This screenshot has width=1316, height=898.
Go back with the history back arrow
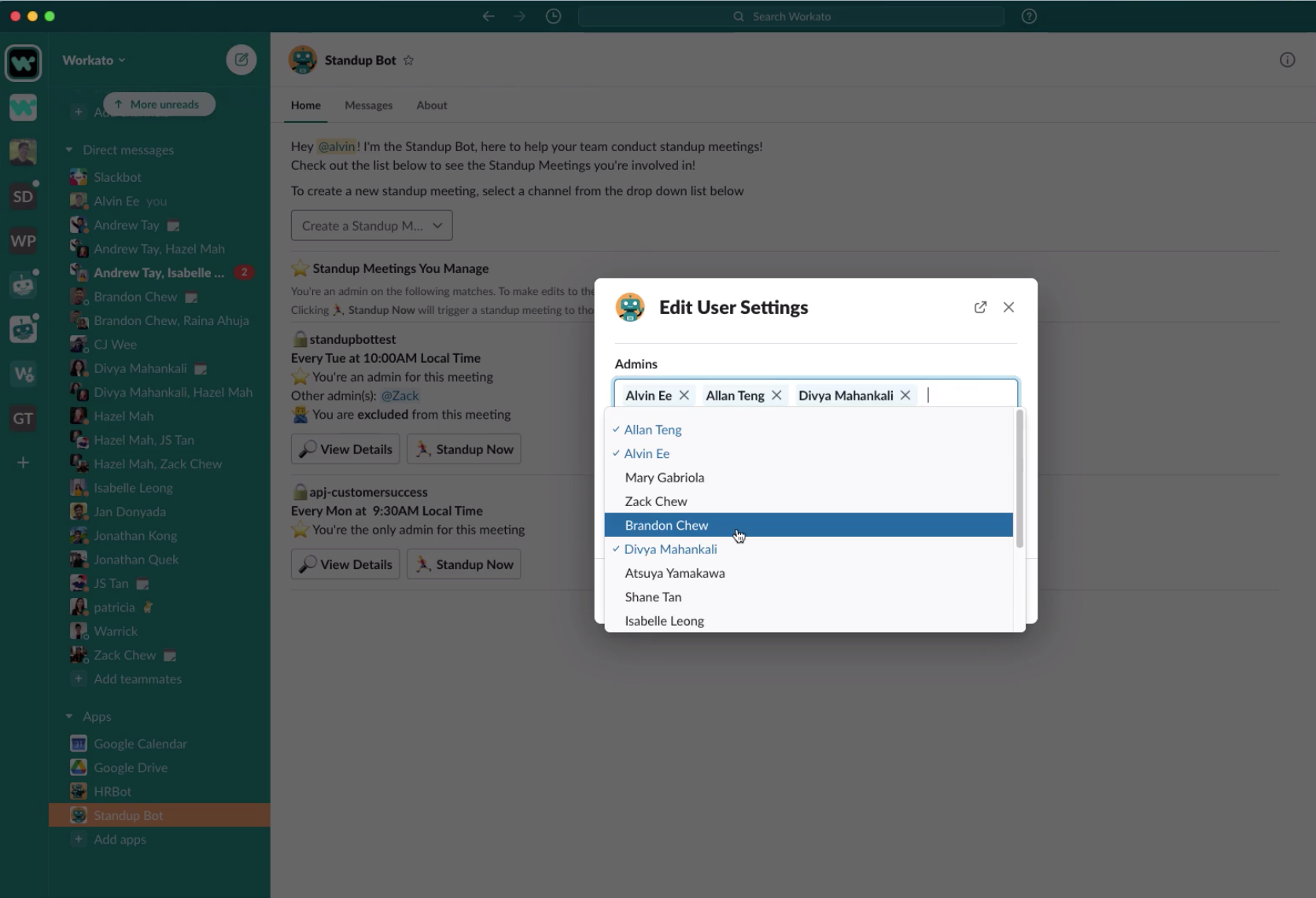click(x=488, y=16)
